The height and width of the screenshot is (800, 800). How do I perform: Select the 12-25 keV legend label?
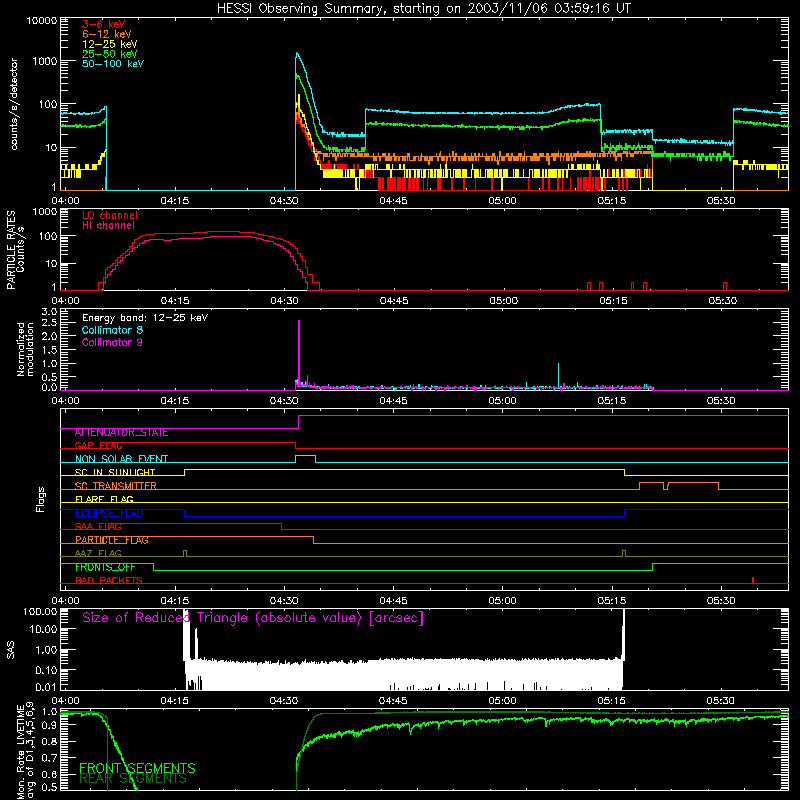[x=110, y=44]
